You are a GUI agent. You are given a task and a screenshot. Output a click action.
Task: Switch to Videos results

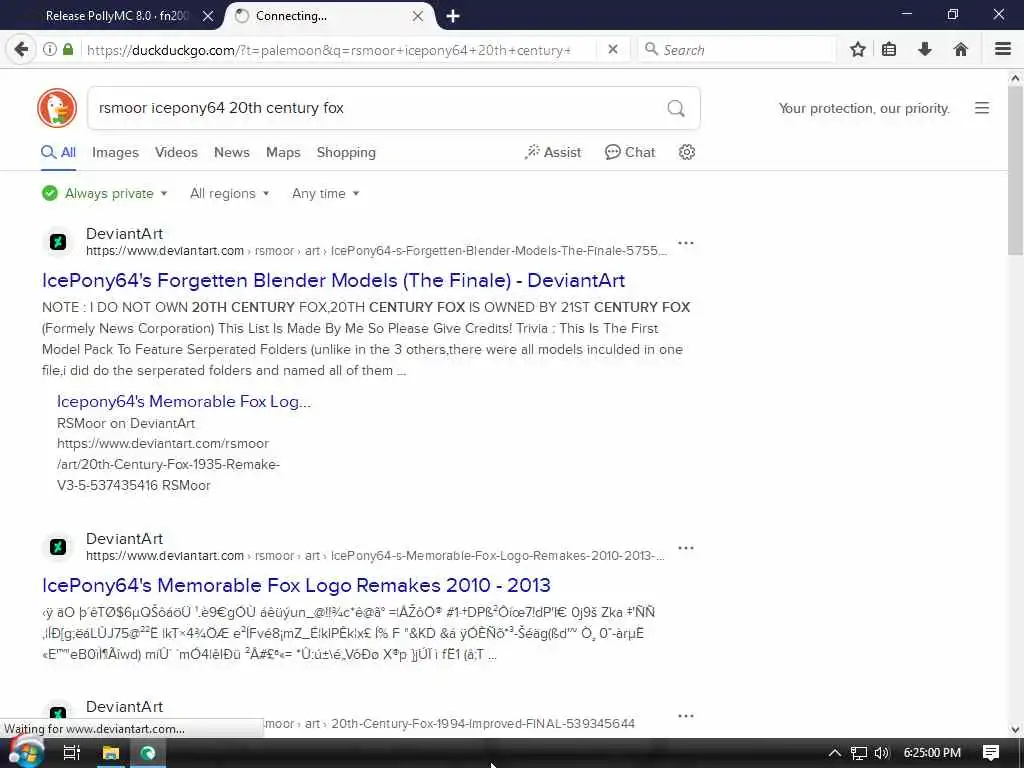176,152
